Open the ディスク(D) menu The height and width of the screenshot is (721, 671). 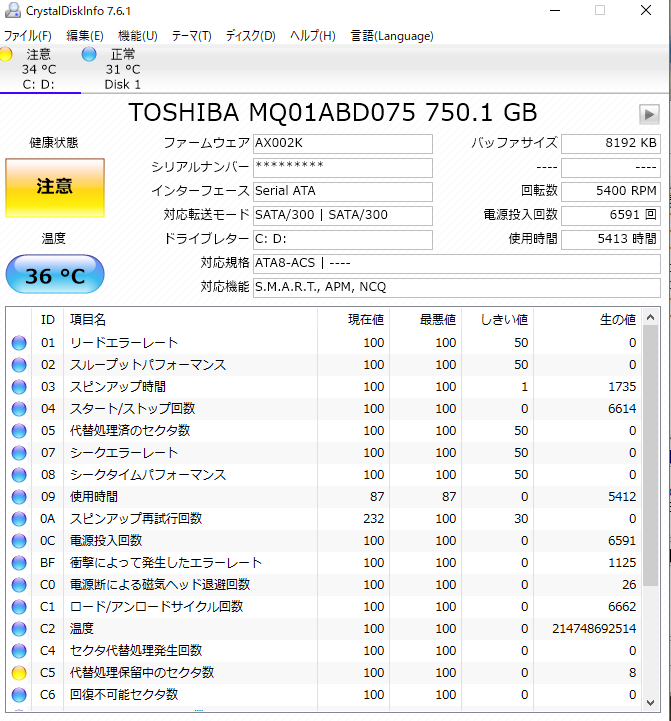coord(251,36)
